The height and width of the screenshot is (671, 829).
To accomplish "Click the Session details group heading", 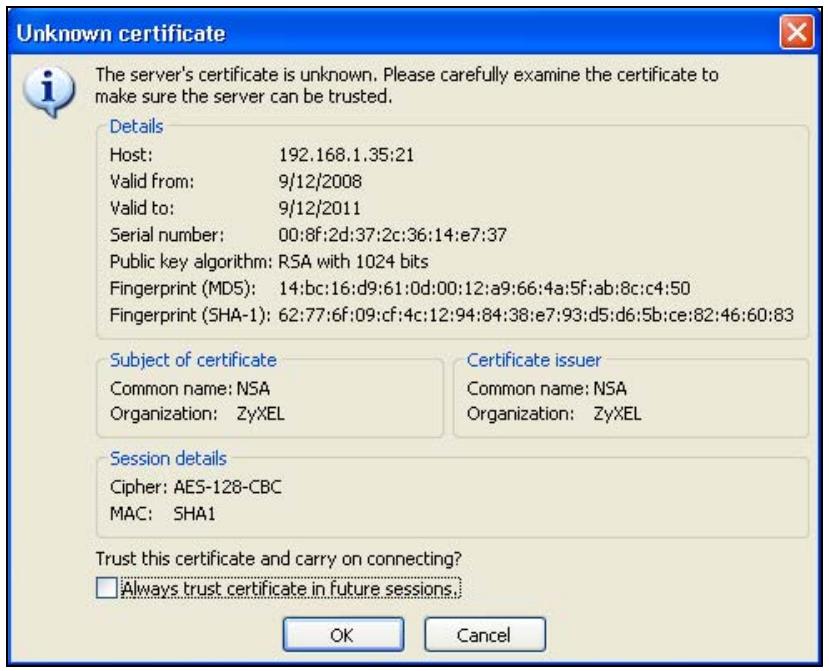I will [168, 458].
